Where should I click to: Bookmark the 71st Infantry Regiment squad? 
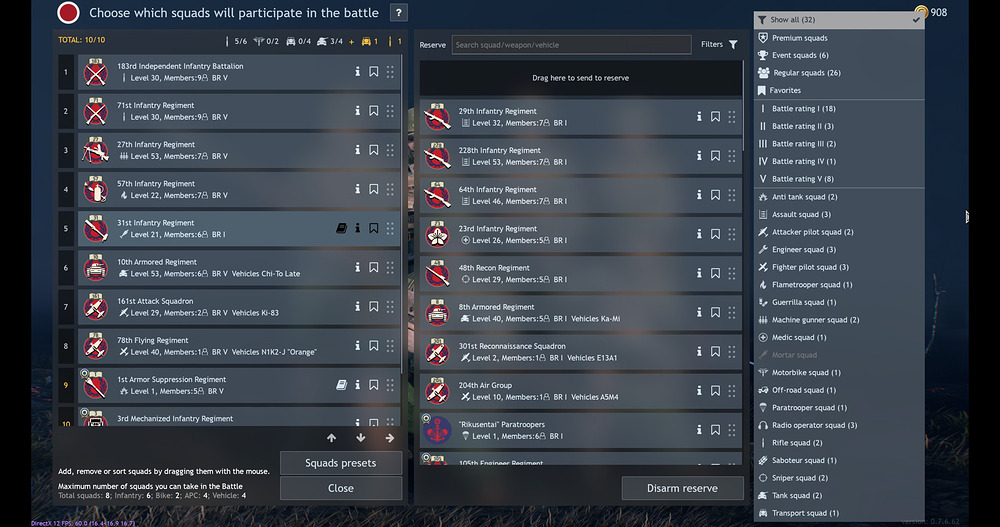point(374,111)
